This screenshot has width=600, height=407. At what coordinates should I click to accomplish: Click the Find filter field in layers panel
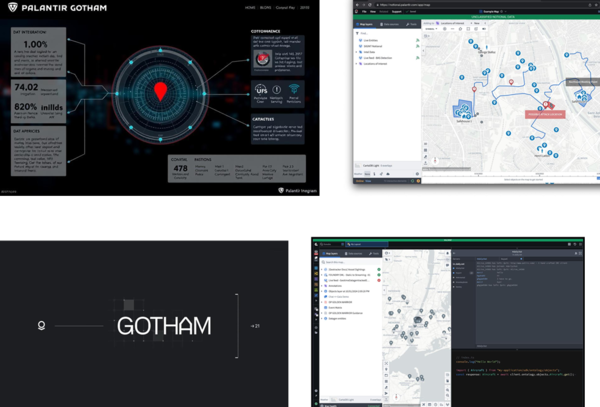(x=386, y=33)
